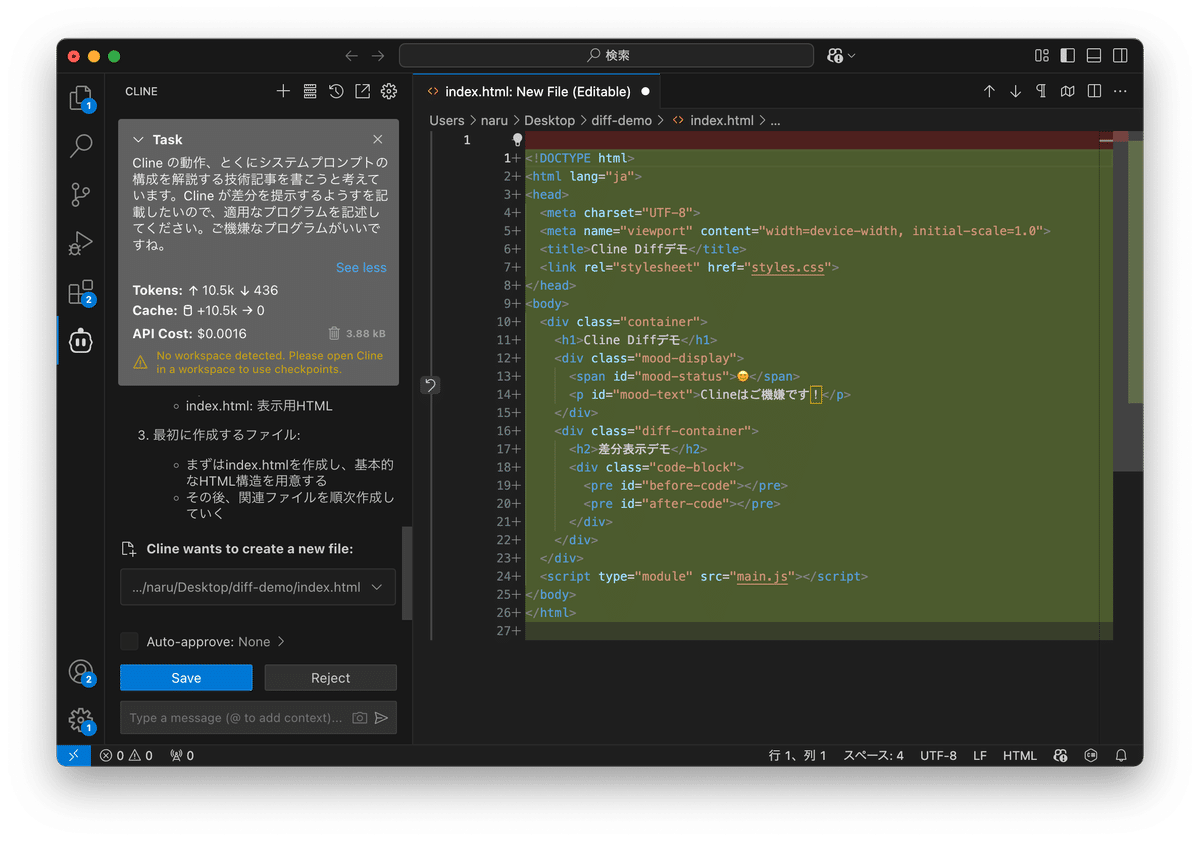This screenshot has height=841, width=1200.
Task: Open the Source Control view icon
Action: click(81, 195)
